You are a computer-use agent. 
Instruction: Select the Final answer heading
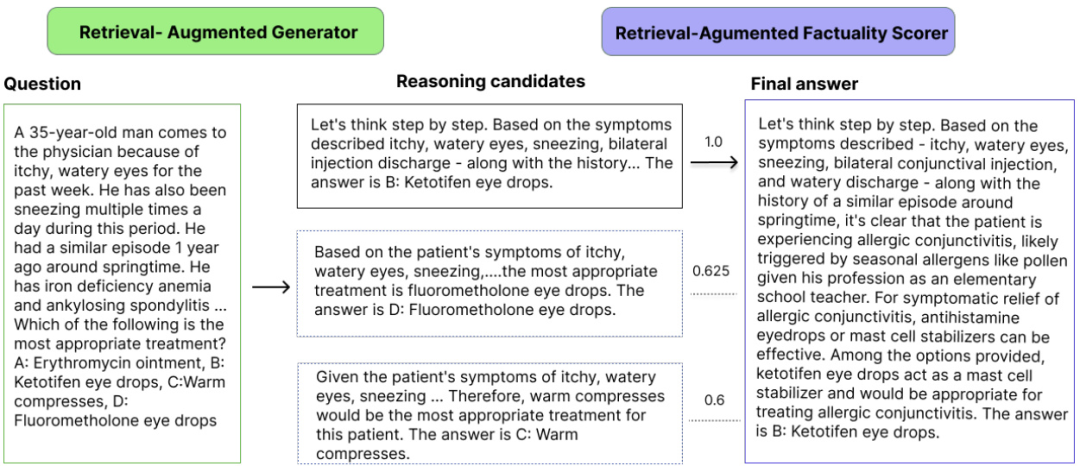coord(804,84)
